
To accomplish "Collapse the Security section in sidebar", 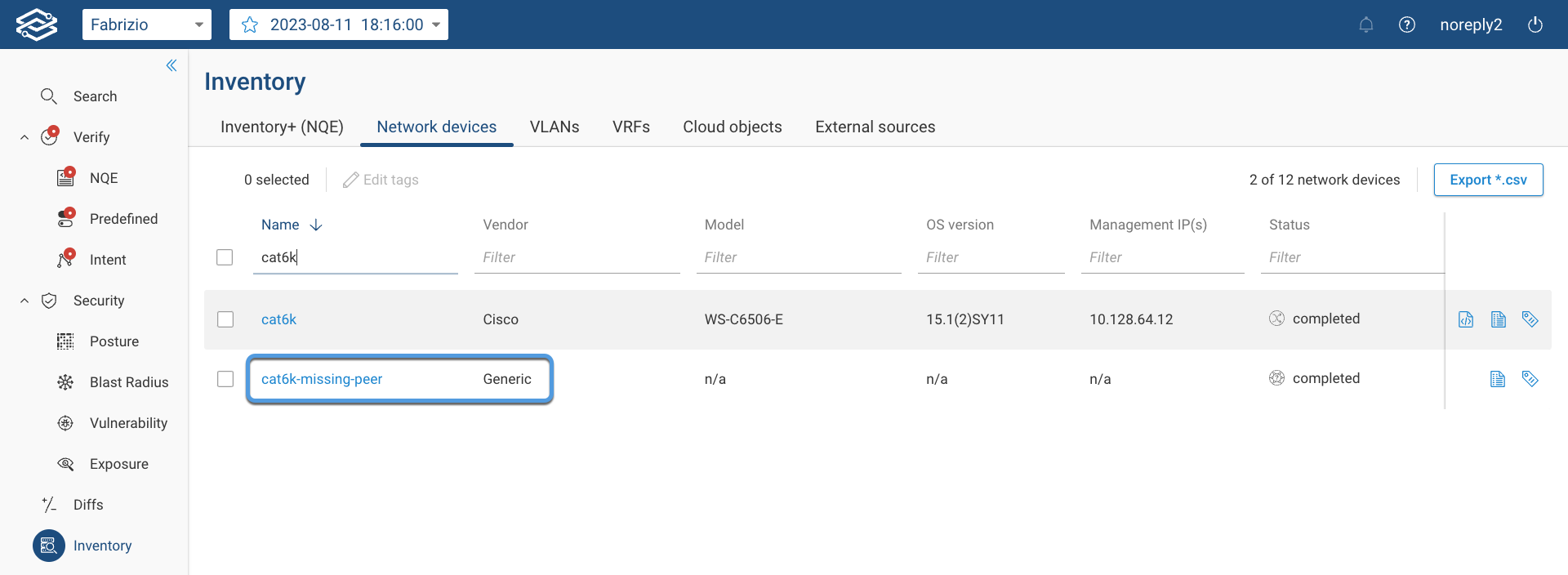I will [x=24, y=301].
